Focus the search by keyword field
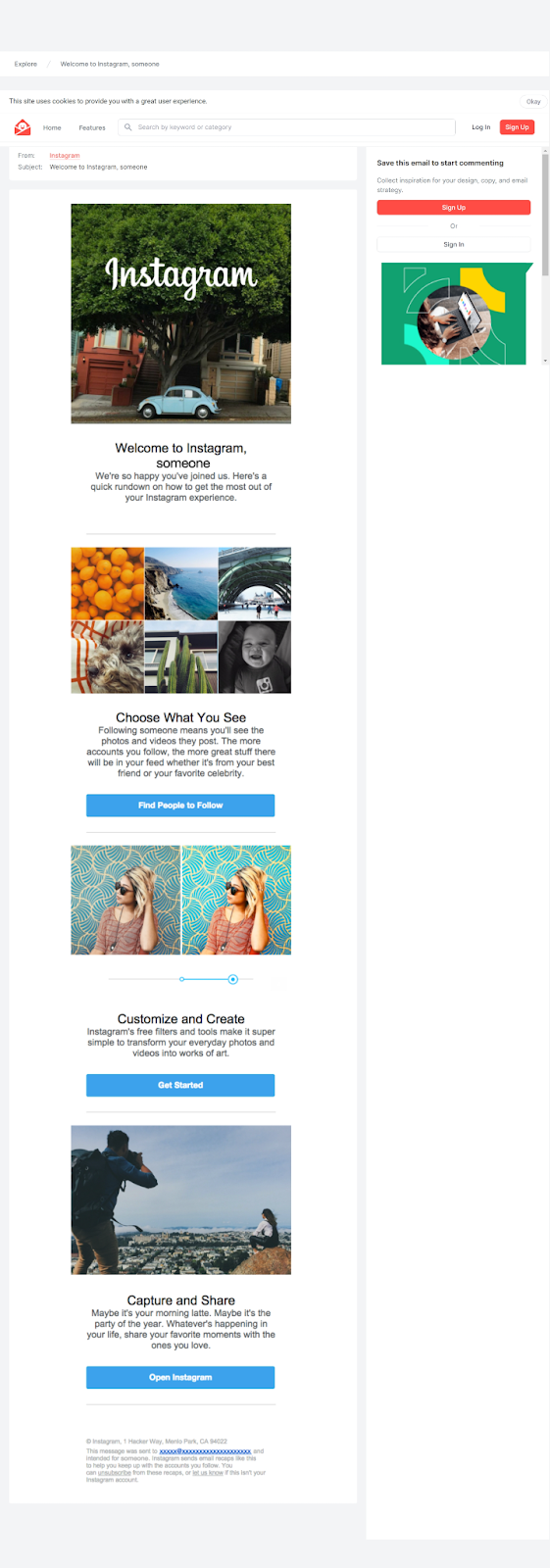 [x=287, y=127]
